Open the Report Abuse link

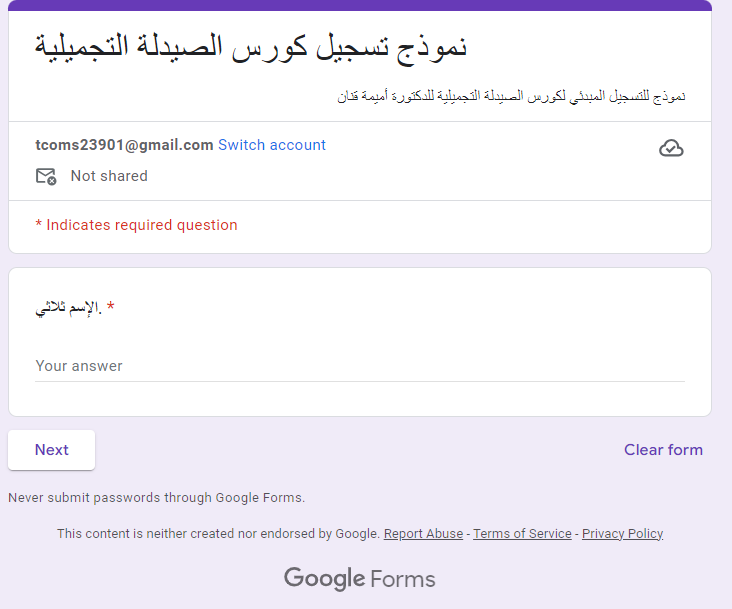tap(423, 533)
